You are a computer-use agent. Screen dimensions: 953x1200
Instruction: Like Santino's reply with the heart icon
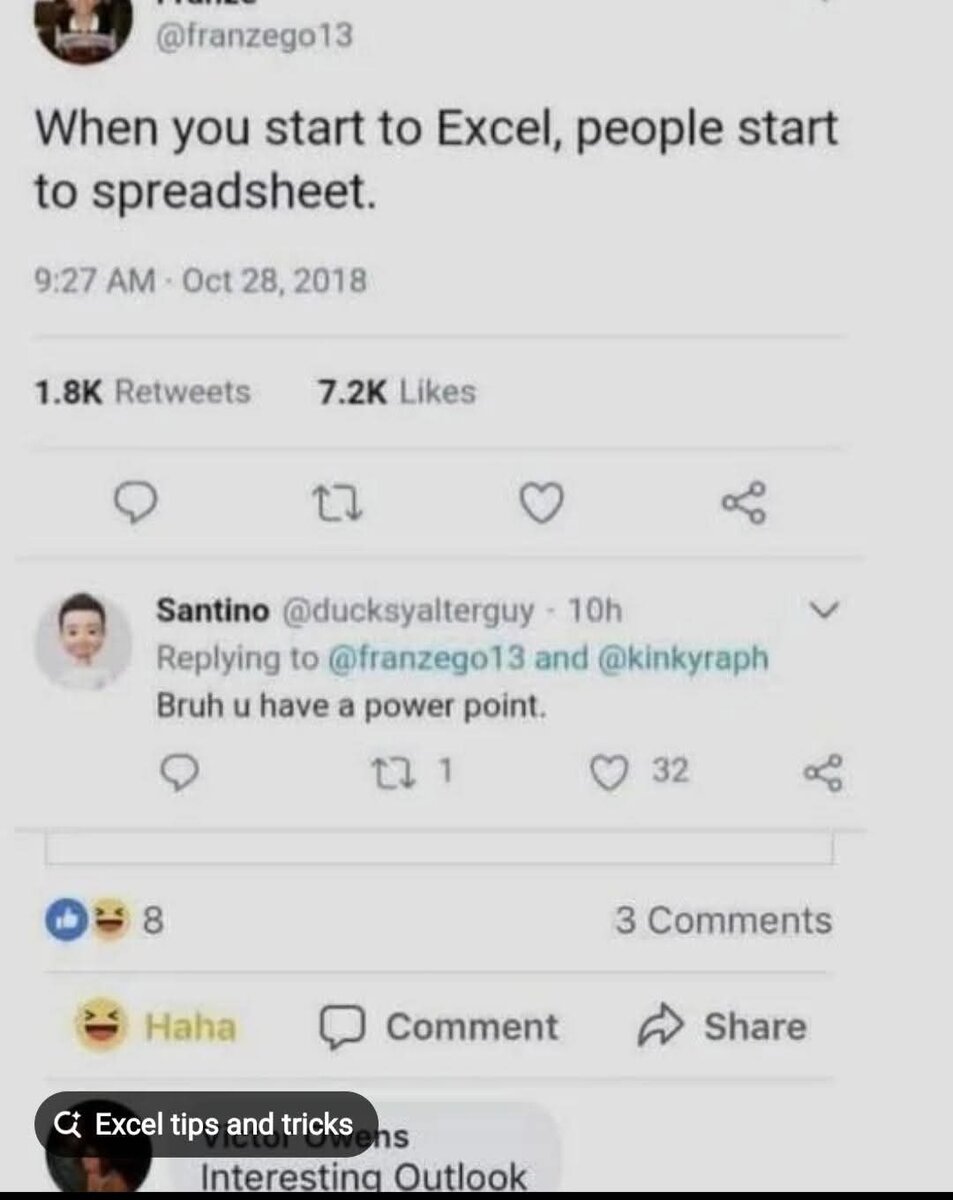pos(608,772)
